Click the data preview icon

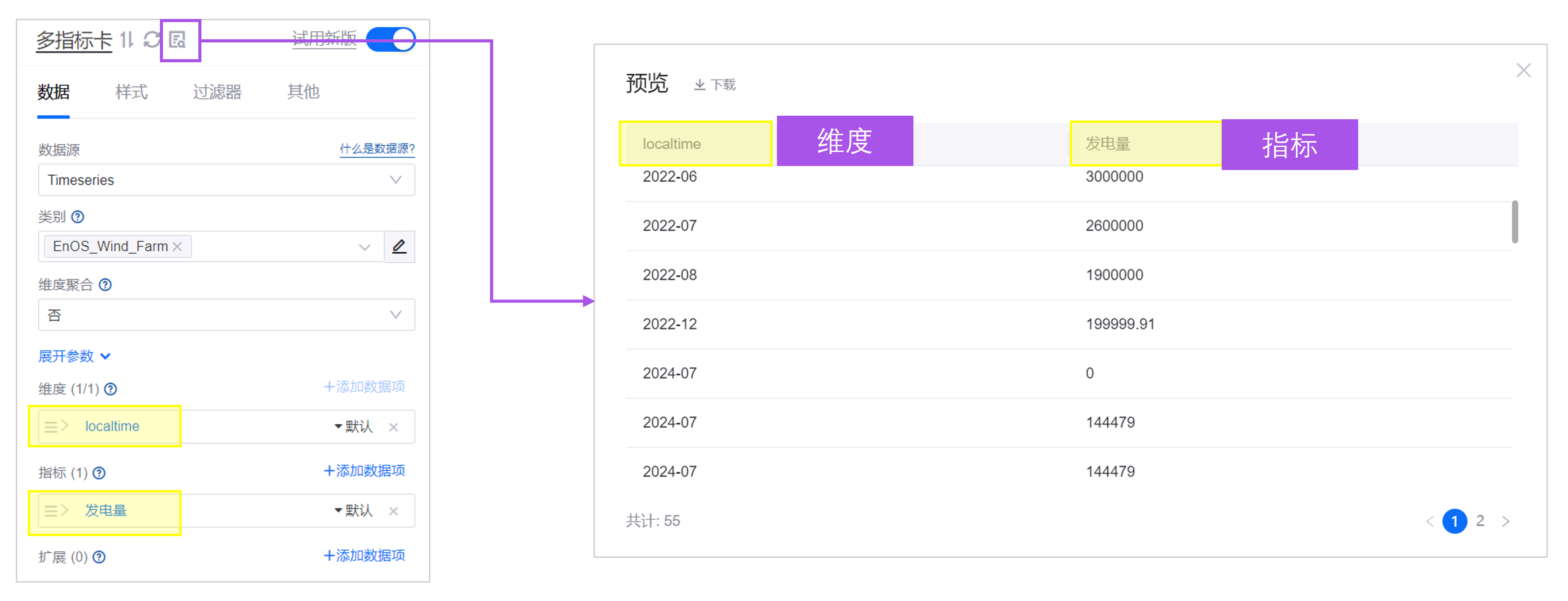click(178, 40)
